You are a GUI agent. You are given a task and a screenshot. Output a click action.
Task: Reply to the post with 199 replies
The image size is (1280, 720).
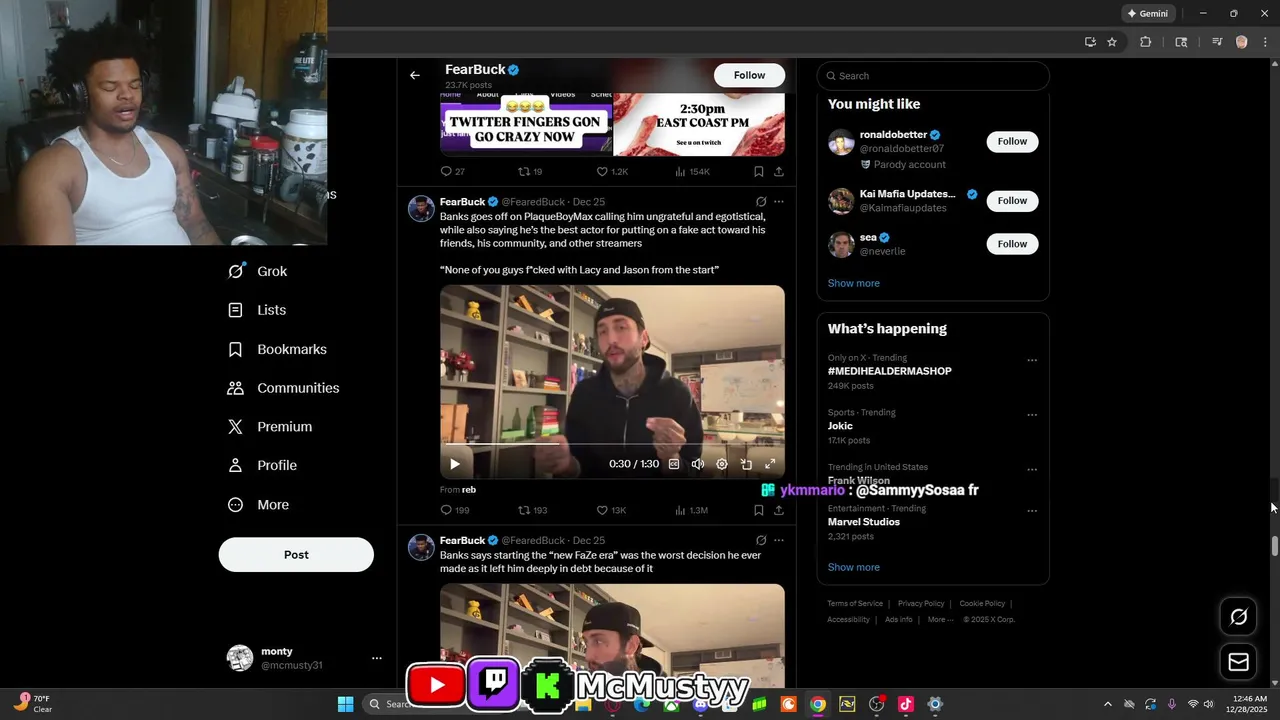(x=455, y=510)
